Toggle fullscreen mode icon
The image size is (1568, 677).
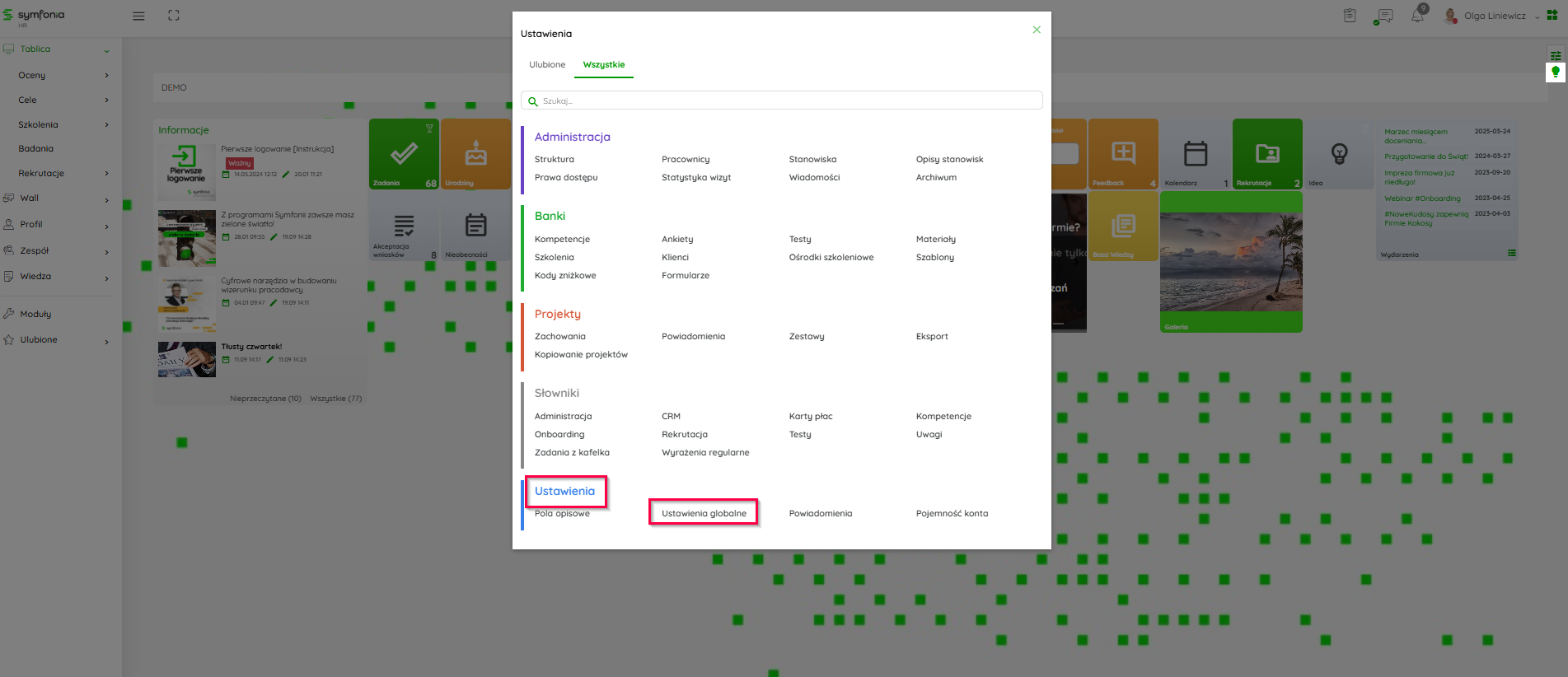(173, 16)
